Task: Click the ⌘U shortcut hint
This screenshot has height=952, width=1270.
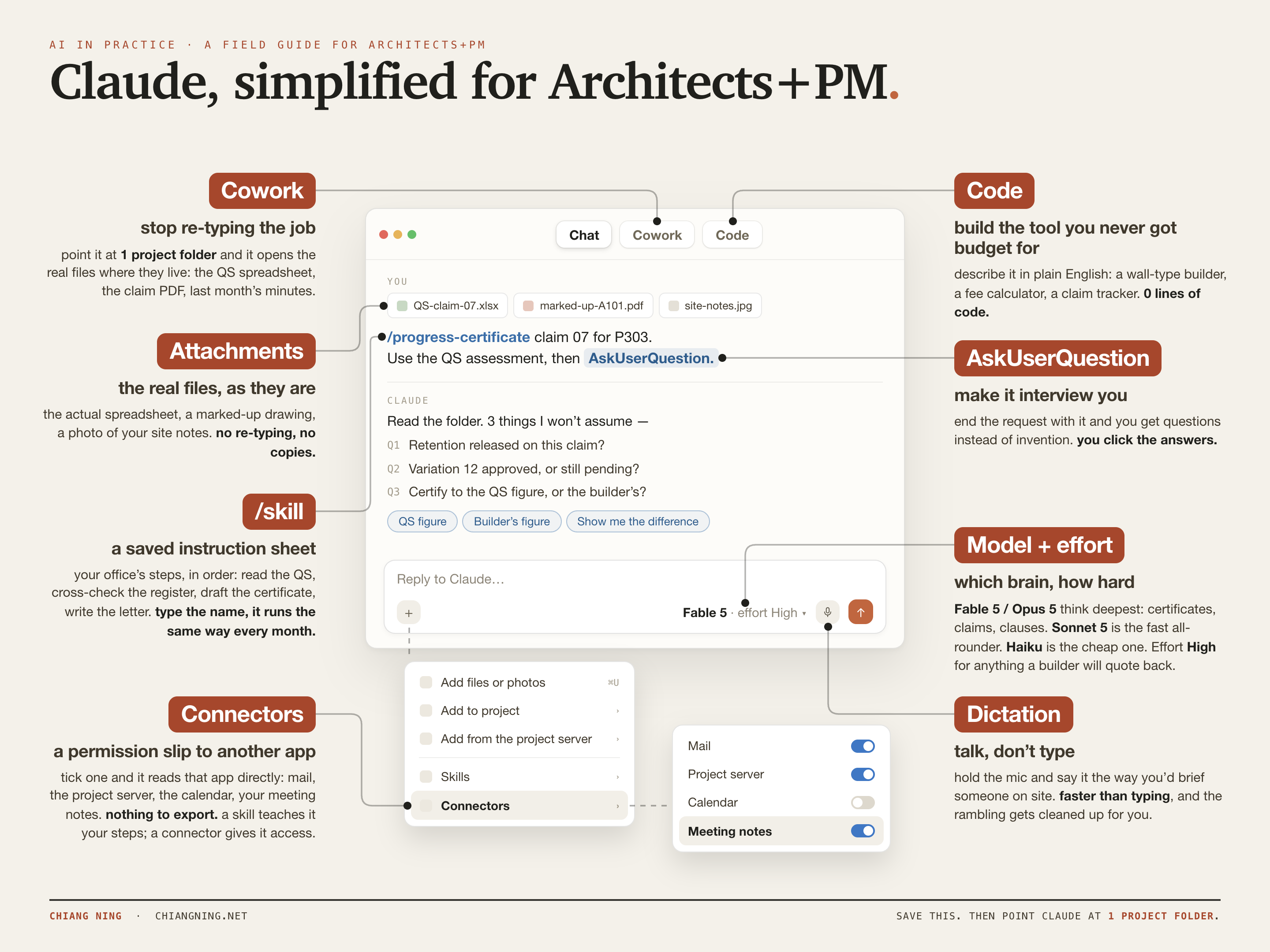Action: click(613, 682)
